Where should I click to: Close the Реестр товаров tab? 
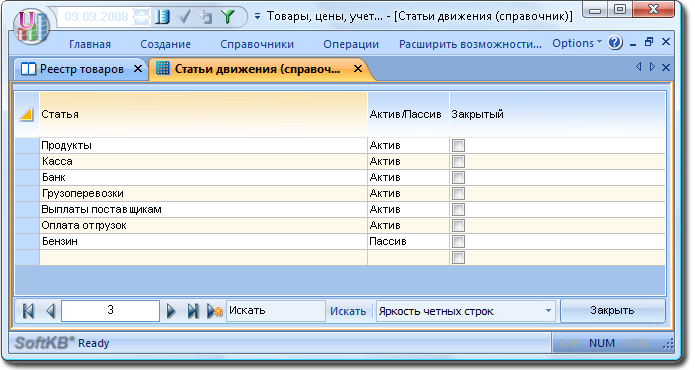138,69
